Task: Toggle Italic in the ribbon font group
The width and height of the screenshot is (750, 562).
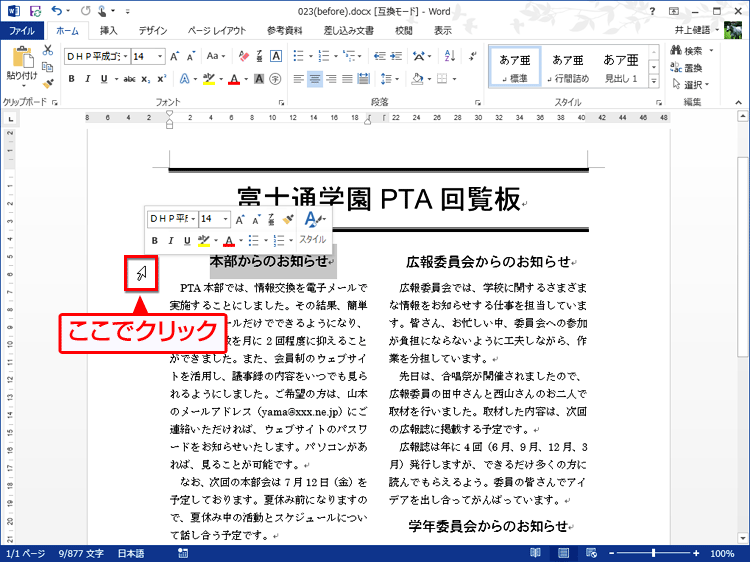Action: pyautogui.click(x=88, y=79)
